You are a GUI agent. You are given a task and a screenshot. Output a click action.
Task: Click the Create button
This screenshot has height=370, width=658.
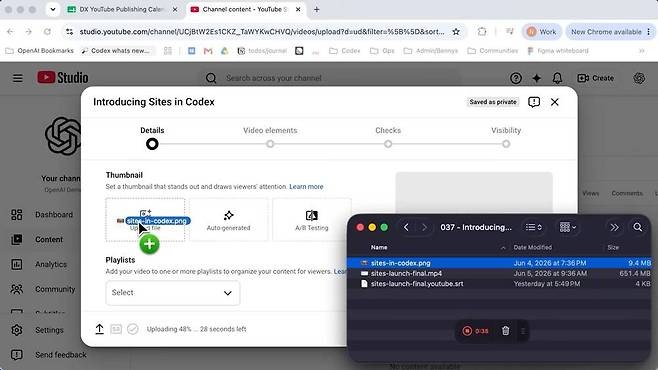pos(595,78)
